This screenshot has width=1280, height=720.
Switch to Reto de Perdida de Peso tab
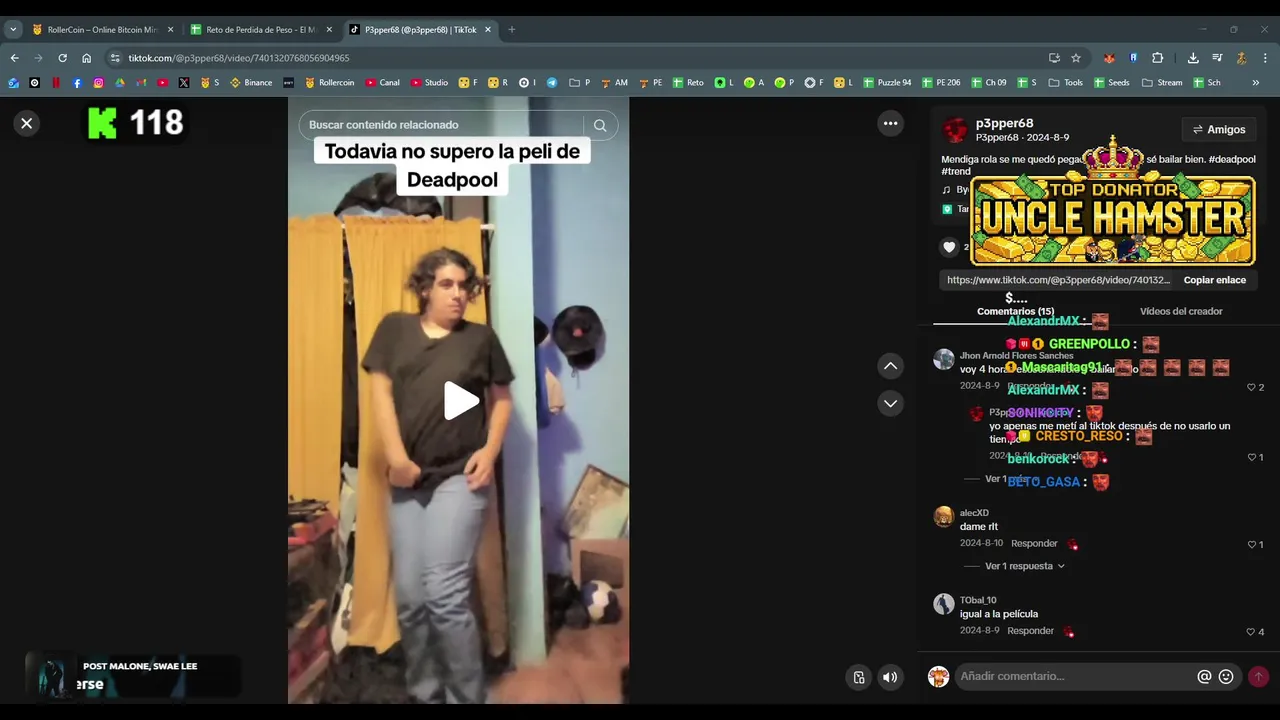point(260,30)
